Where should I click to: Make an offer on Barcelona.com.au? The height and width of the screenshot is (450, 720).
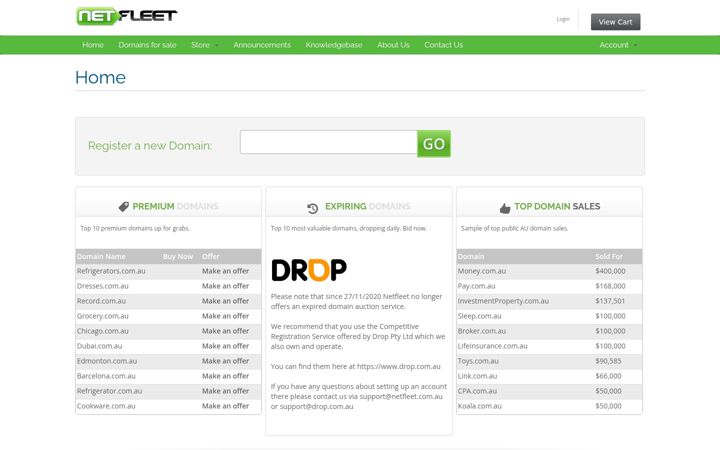[225, 376]
